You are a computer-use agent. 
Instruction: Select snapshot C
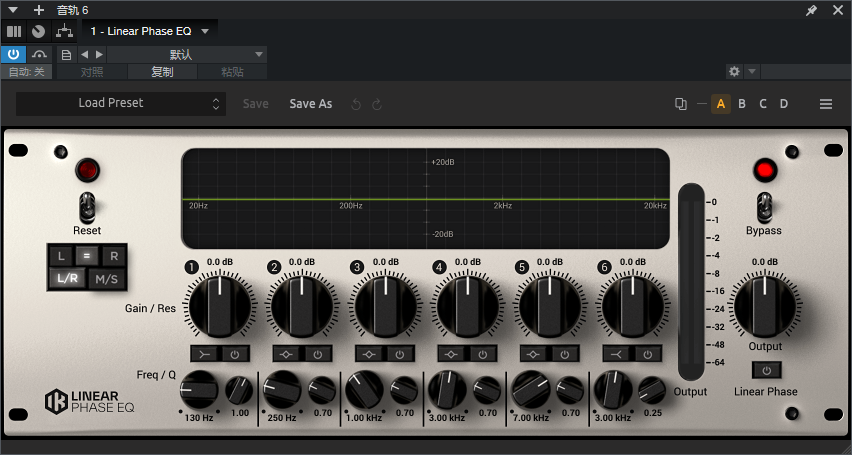click(x=763, y=104)
